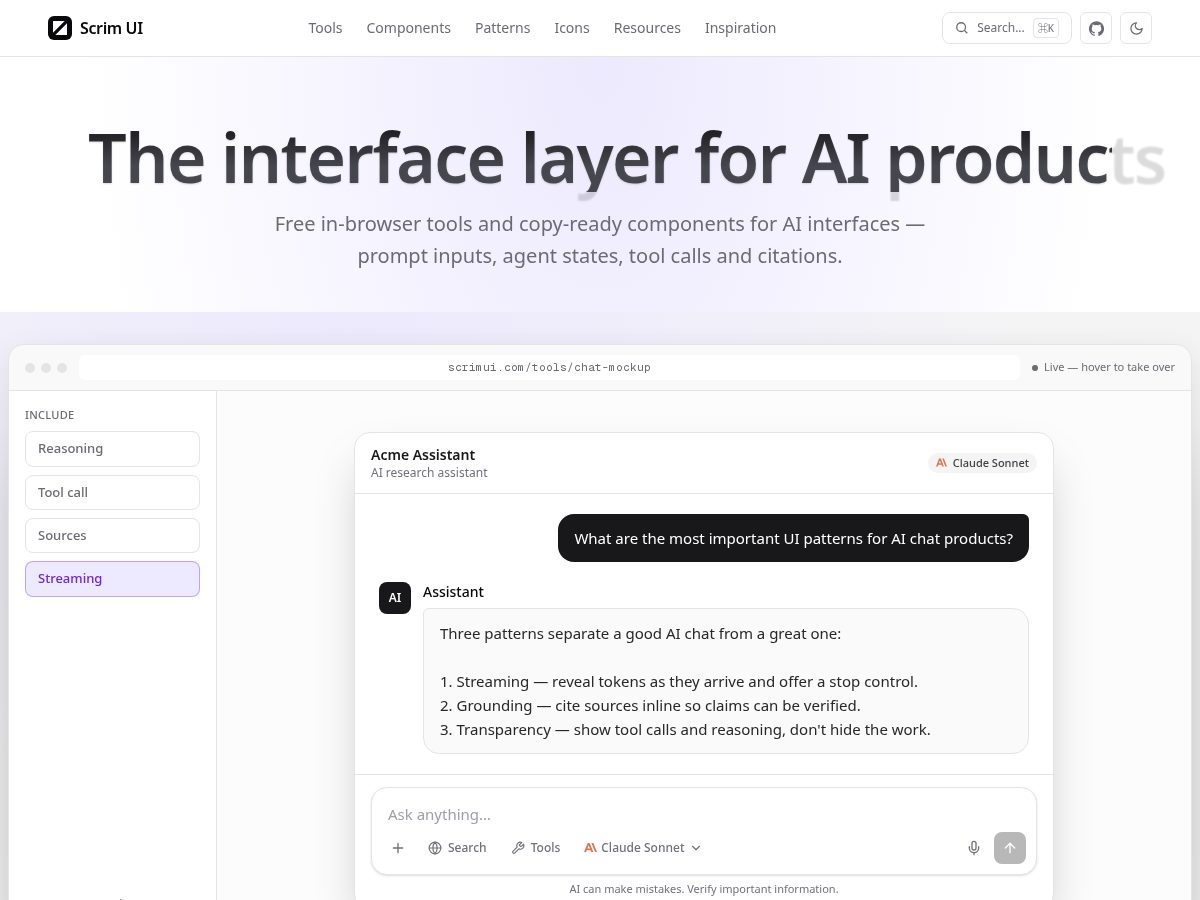Open the Claude Sonnet model dropdown
This screenshot has height=900, width=1200.
[643, 848]
